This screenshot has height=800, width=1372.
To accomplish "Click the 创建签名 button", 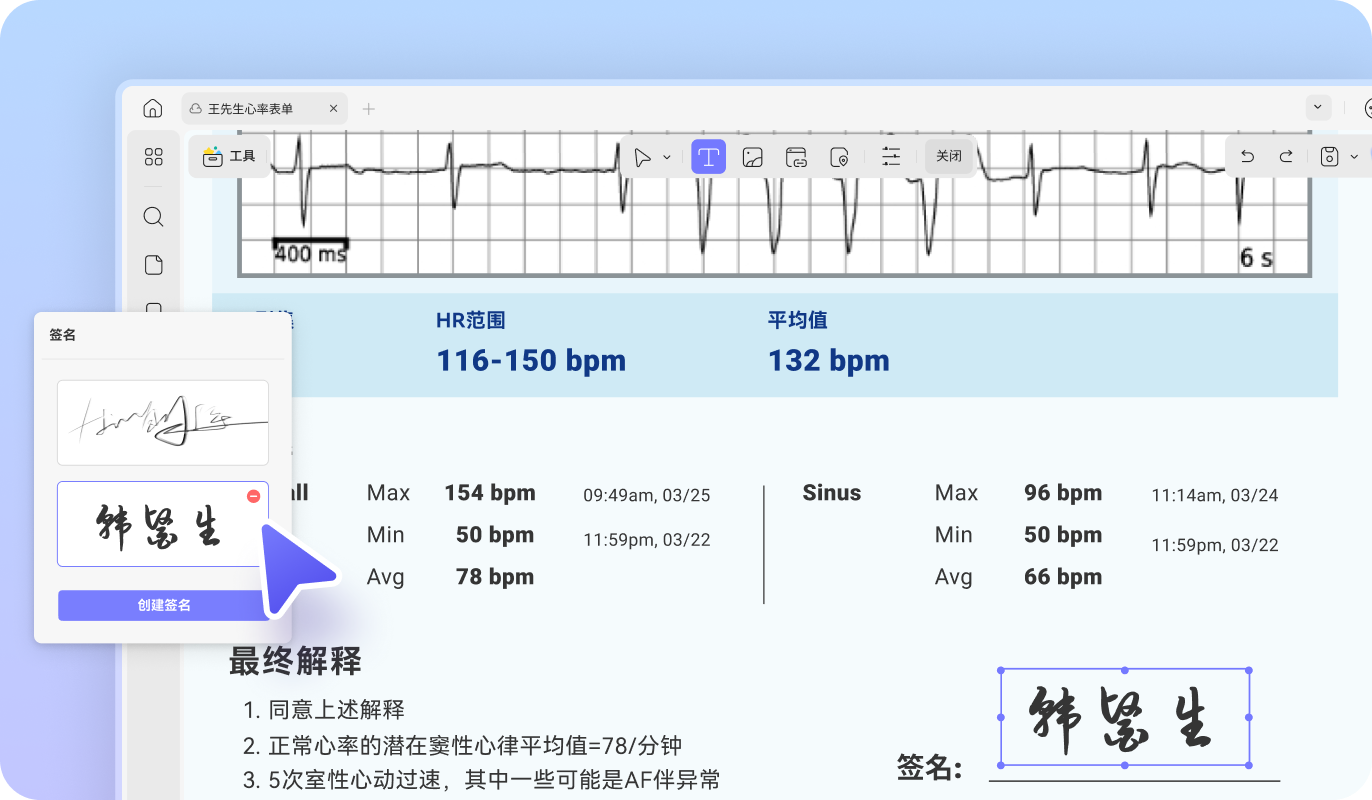I will pos(164,605).
